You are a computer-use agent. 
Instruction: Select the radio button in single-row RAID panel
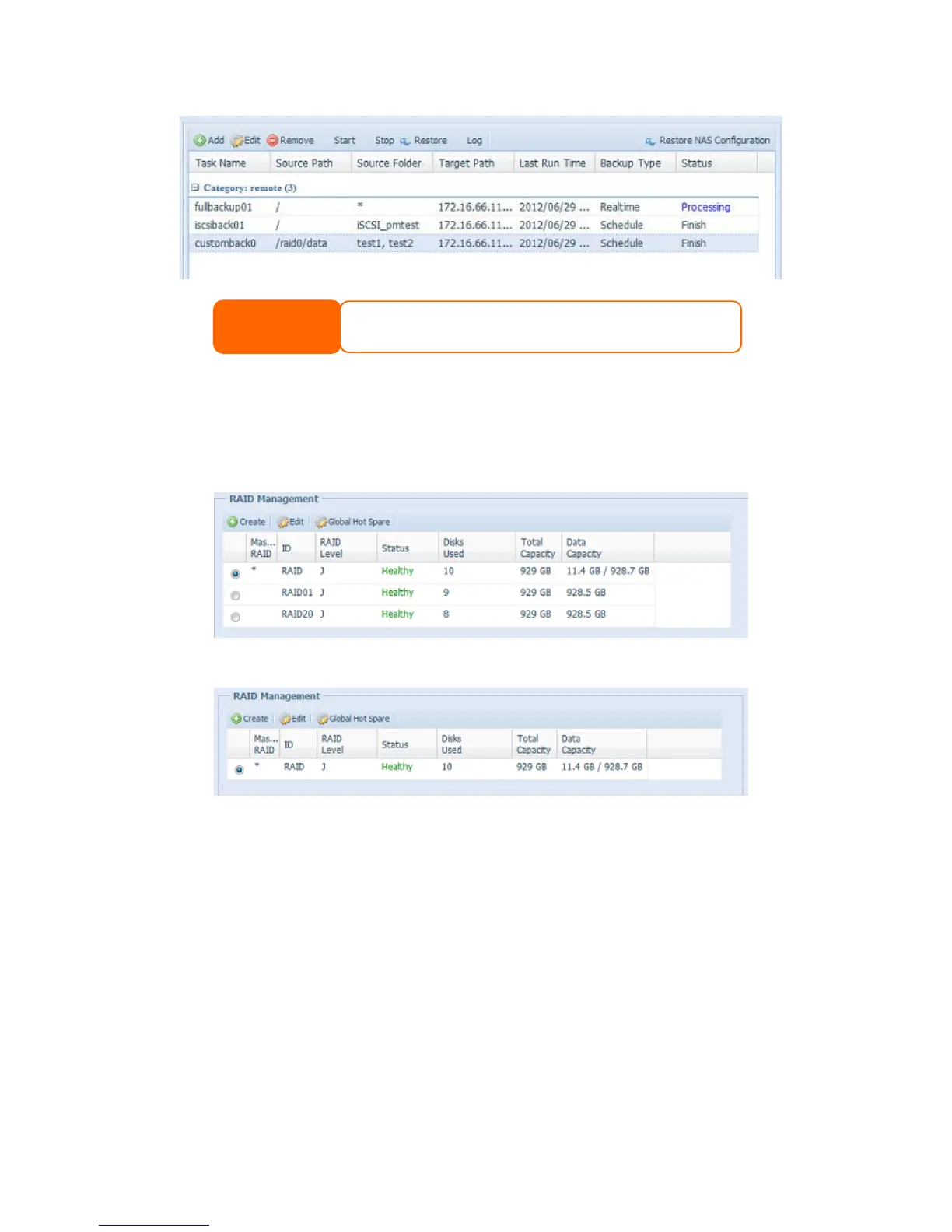point(240,770)
